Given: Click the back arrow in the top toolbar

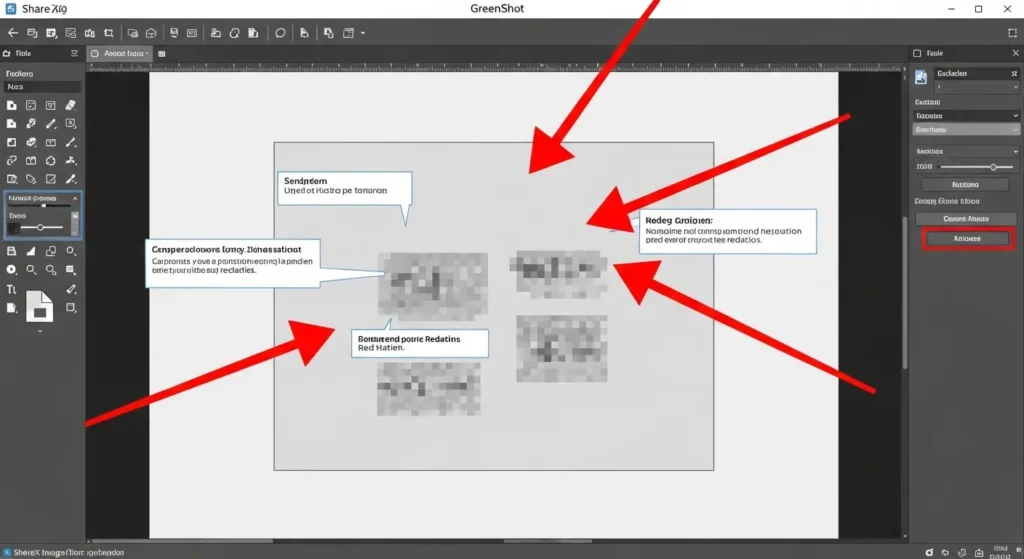Looking at the screenshot, I should [x=12, y=33].
